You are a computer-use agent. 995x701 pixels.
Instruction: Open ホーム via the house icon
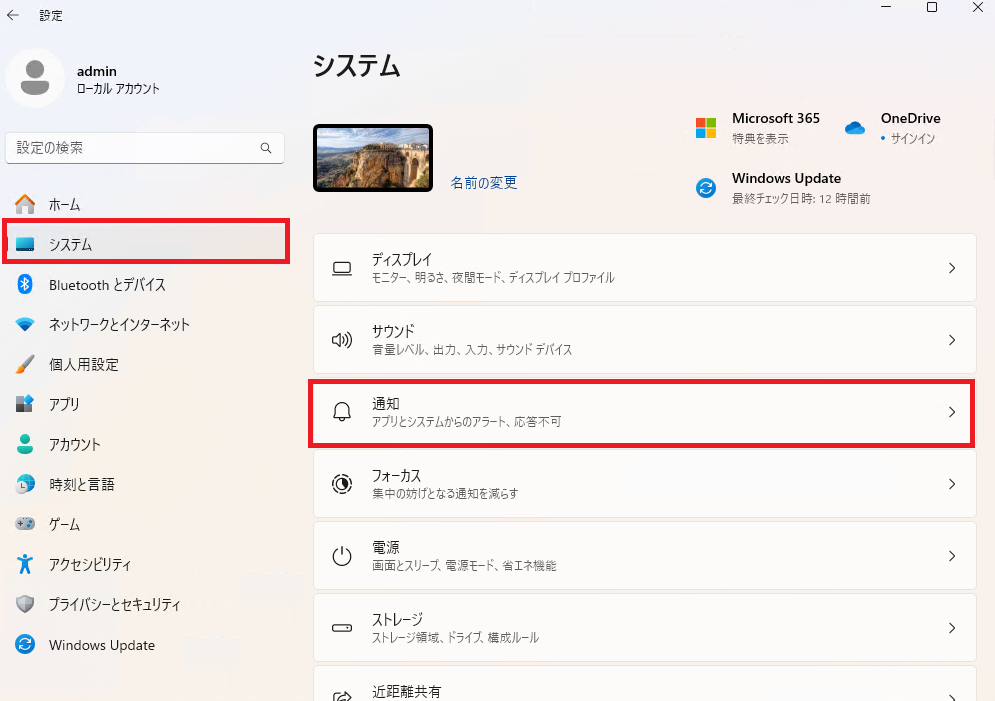click(25, 204)
